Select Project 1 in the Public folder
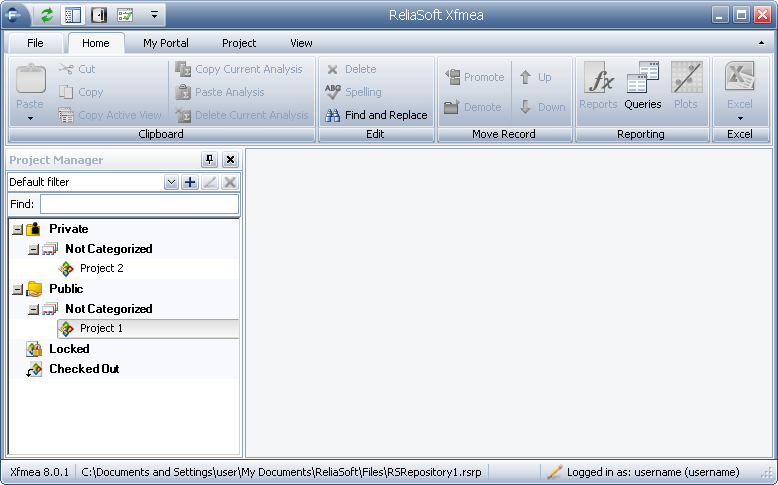Screen dimensions: 778x485 101,328
